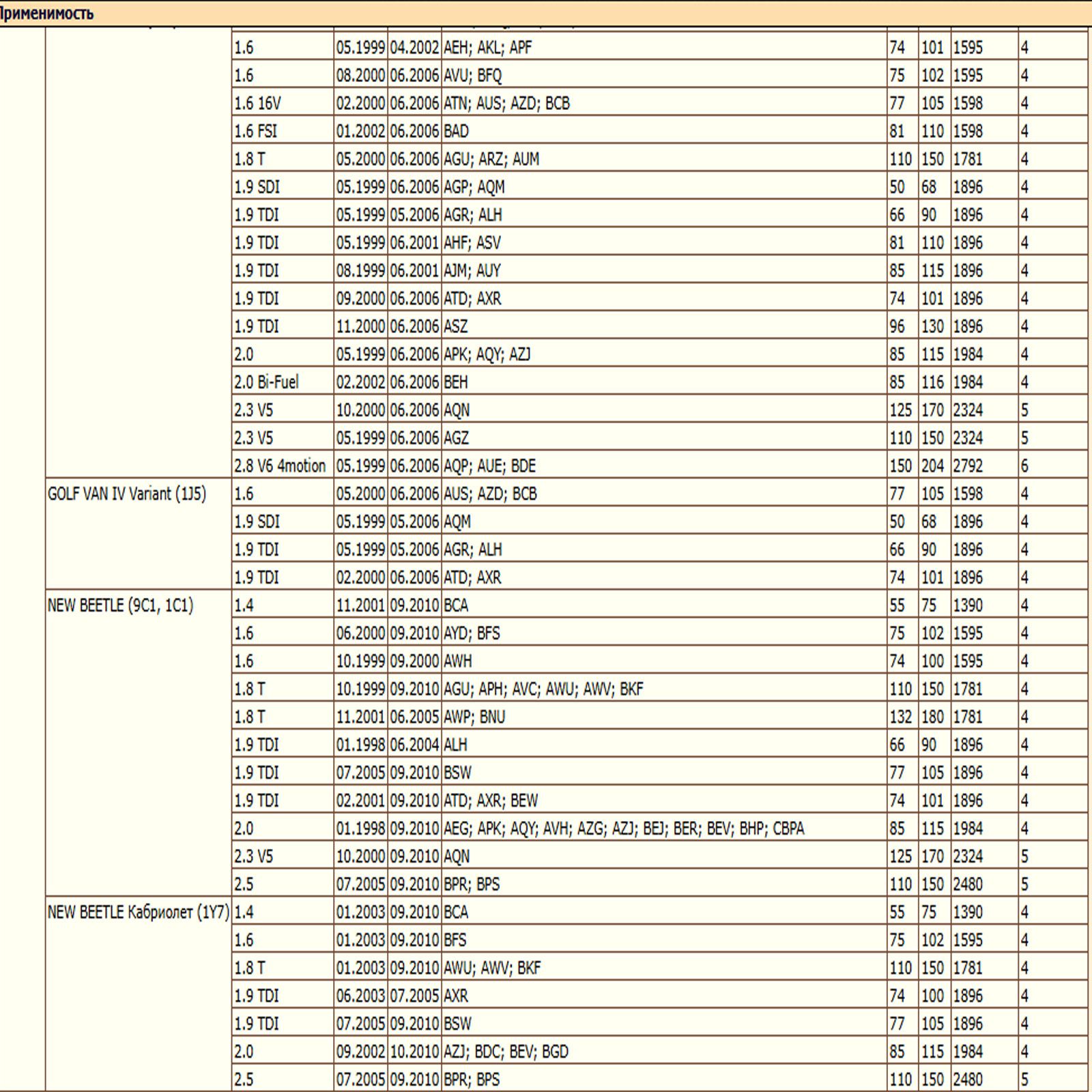Click engine codes AHF; ASV

tap(472, 243)
